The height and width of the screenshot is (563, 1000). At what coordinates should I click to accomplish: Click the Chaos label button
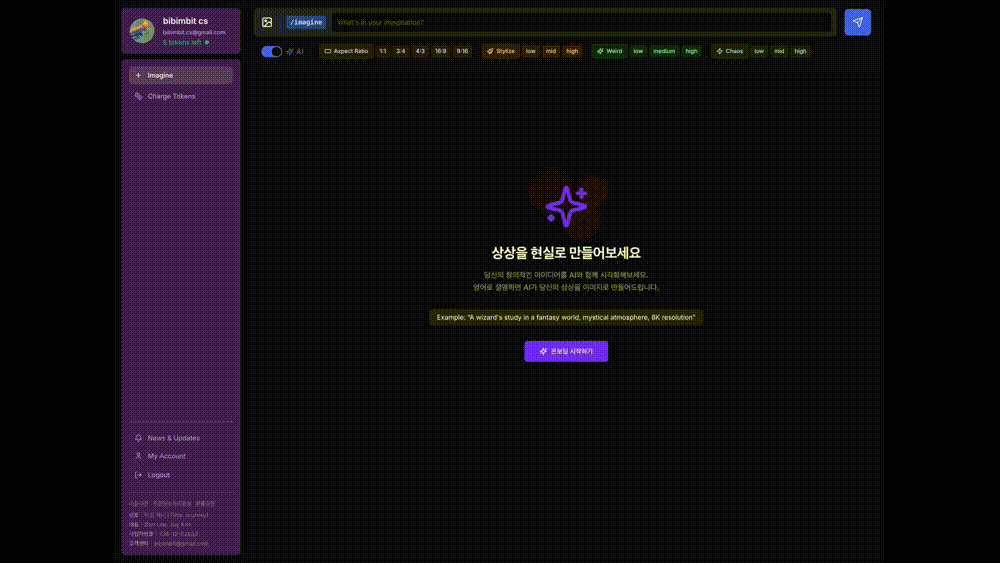tap(730, 51)
